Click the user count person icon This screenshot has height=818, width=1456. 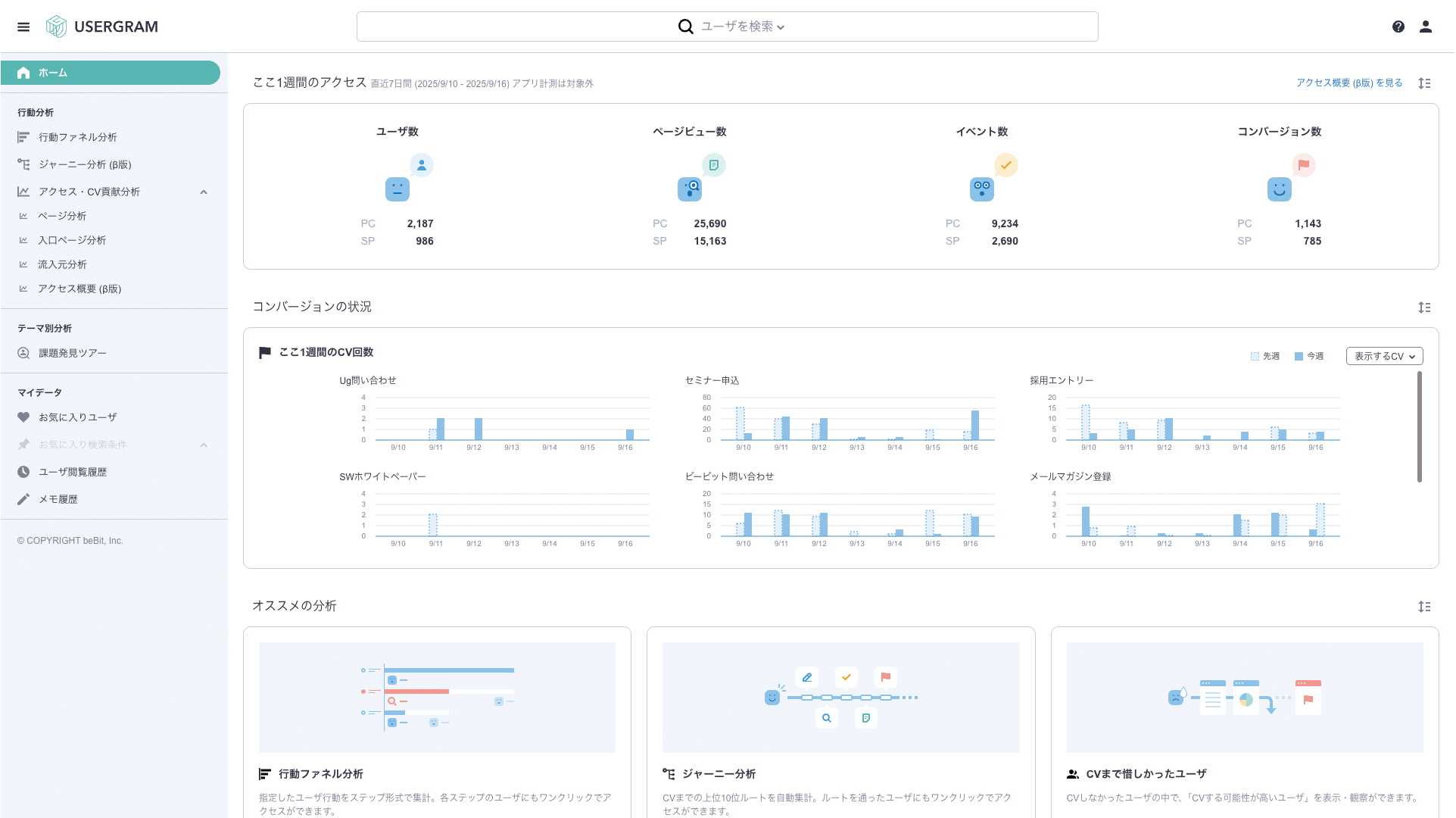422,165
